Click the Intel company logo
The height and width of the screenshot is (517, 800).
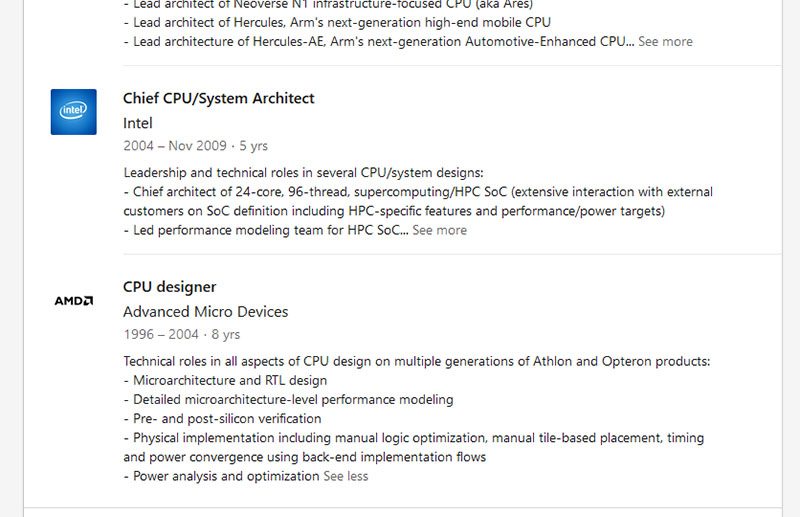[x=73, y=112]
